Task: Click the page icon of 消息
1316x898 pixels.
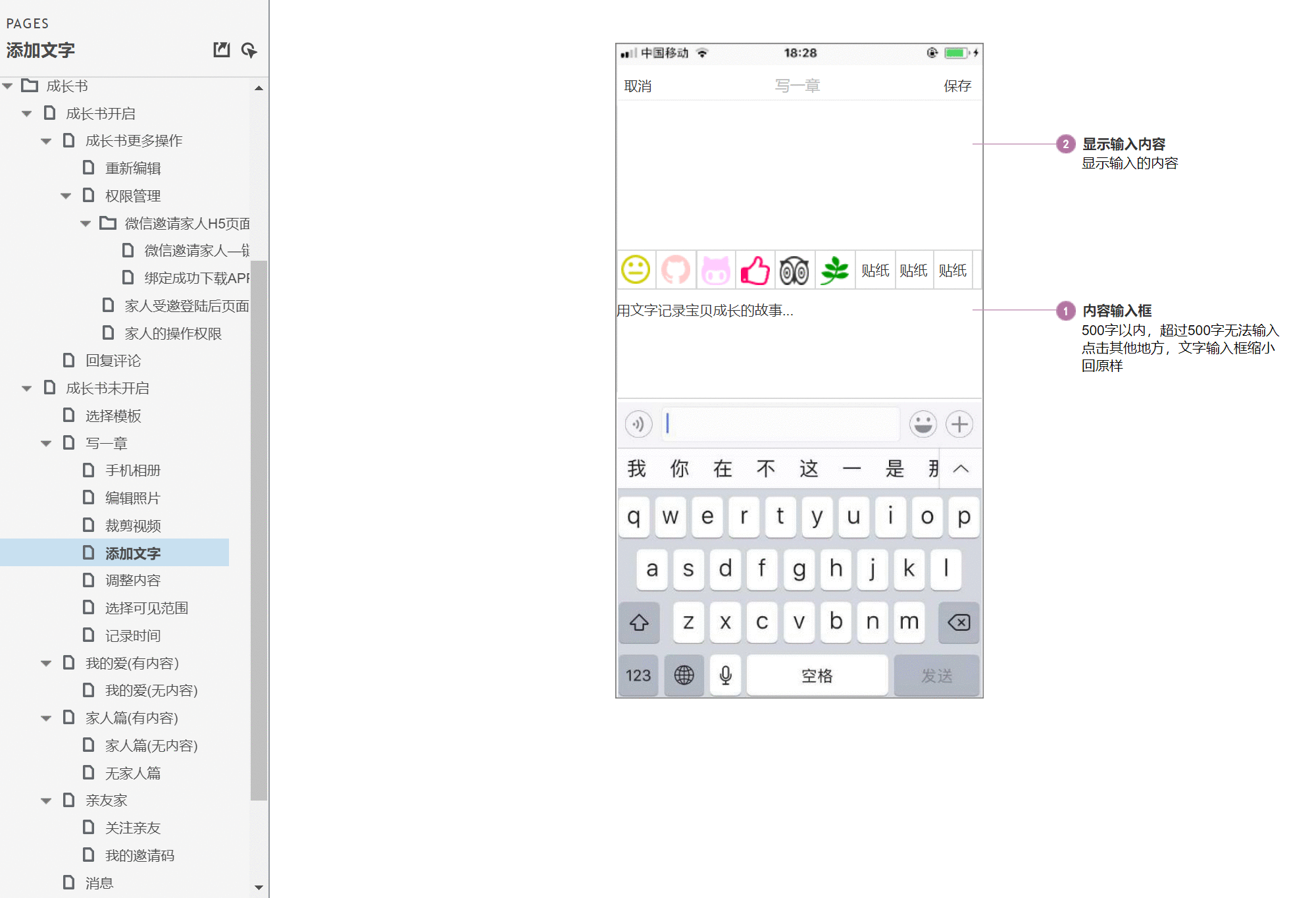Action: 68,882
